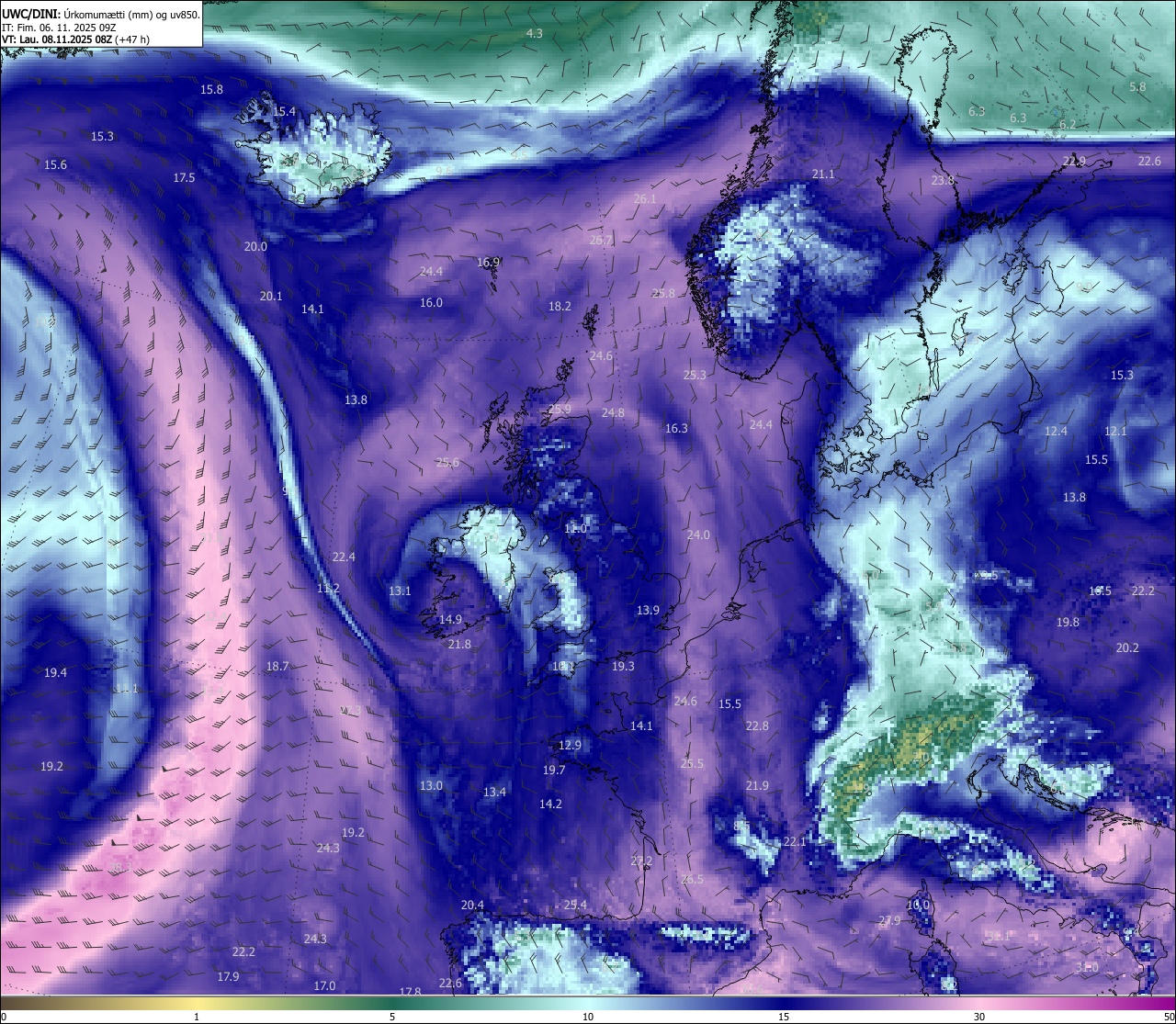Select the 12.4 value label
This screenshot has height=1024, width=1176.
coord(1056,431)
